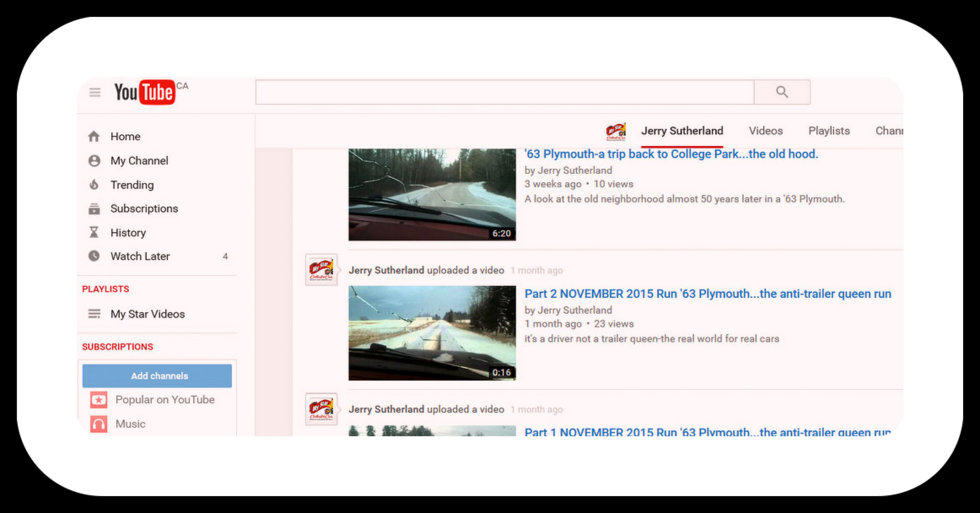
Task: Click Jerry Sutherland name above Part 2 video
Action: (386, 270)
